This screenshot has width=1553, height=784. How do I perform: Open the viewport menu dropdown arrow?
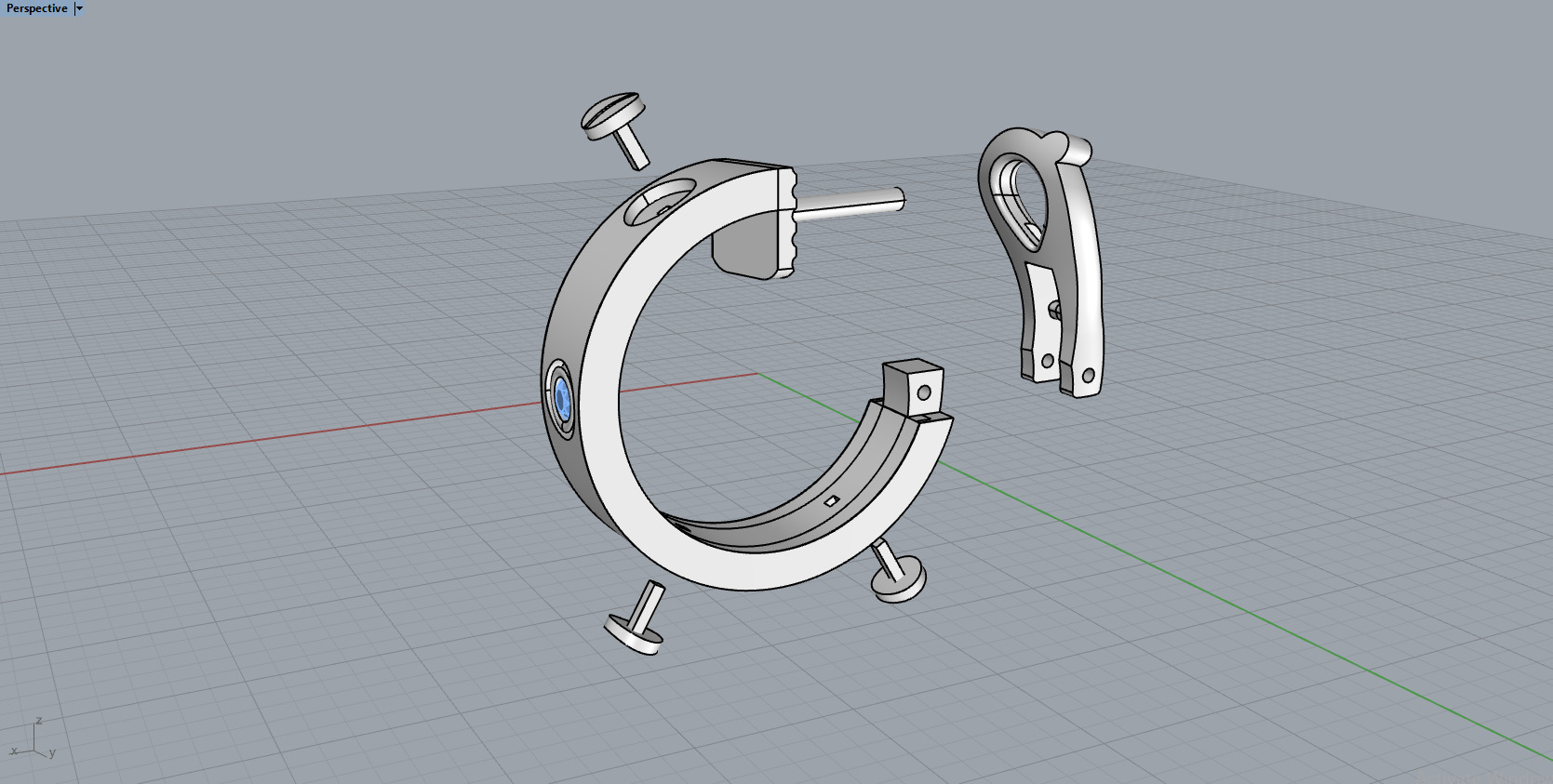79,8
